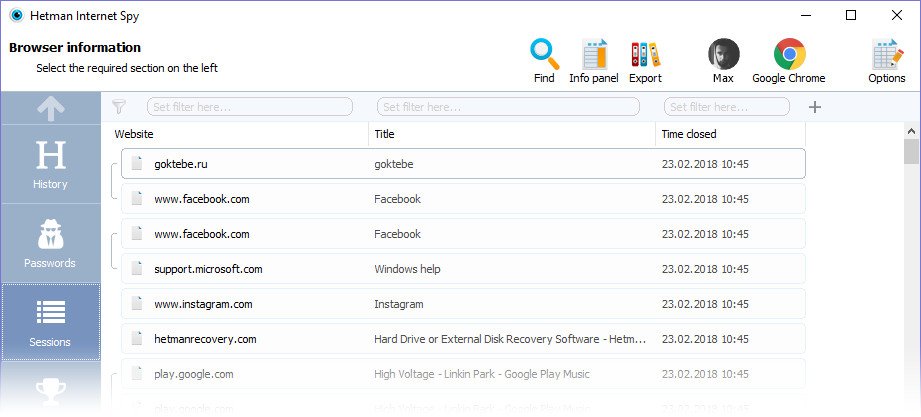Add a filter with plus button
Screen dimensions: 921x417
pos(814,107)
